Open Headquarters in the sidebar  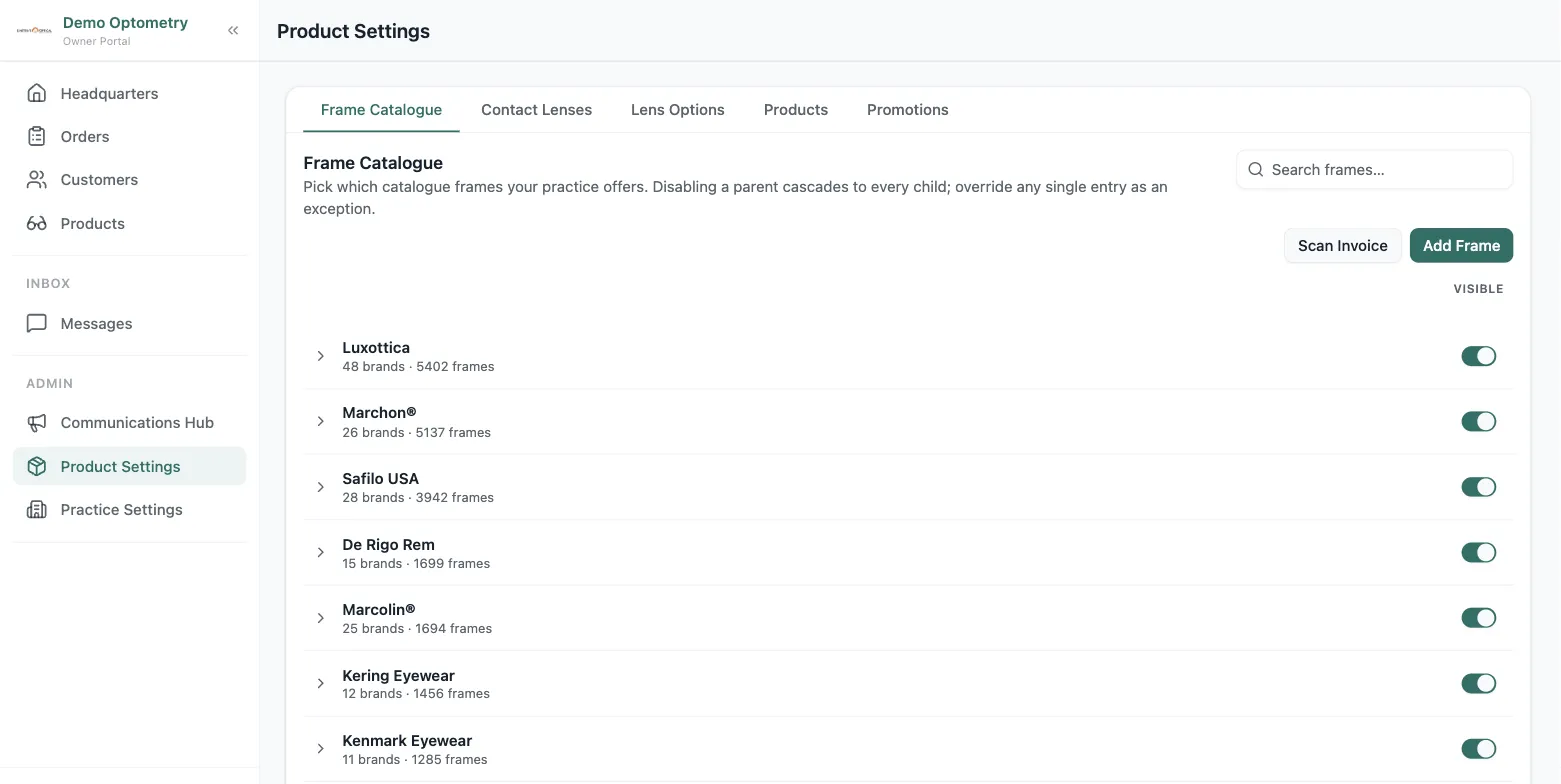pos(129,93)
